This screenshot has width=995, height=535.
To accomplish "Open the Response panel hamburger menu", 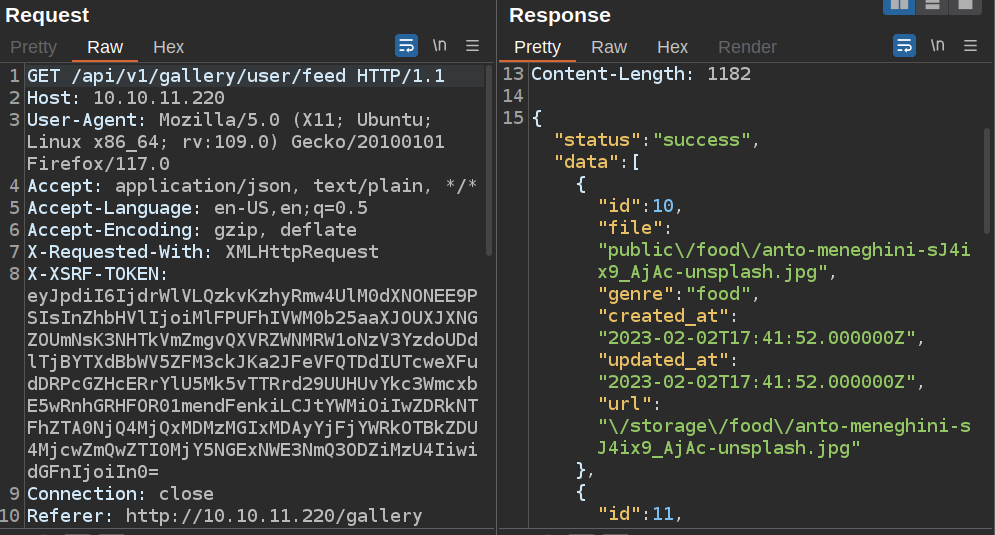I will click(970, 46).
